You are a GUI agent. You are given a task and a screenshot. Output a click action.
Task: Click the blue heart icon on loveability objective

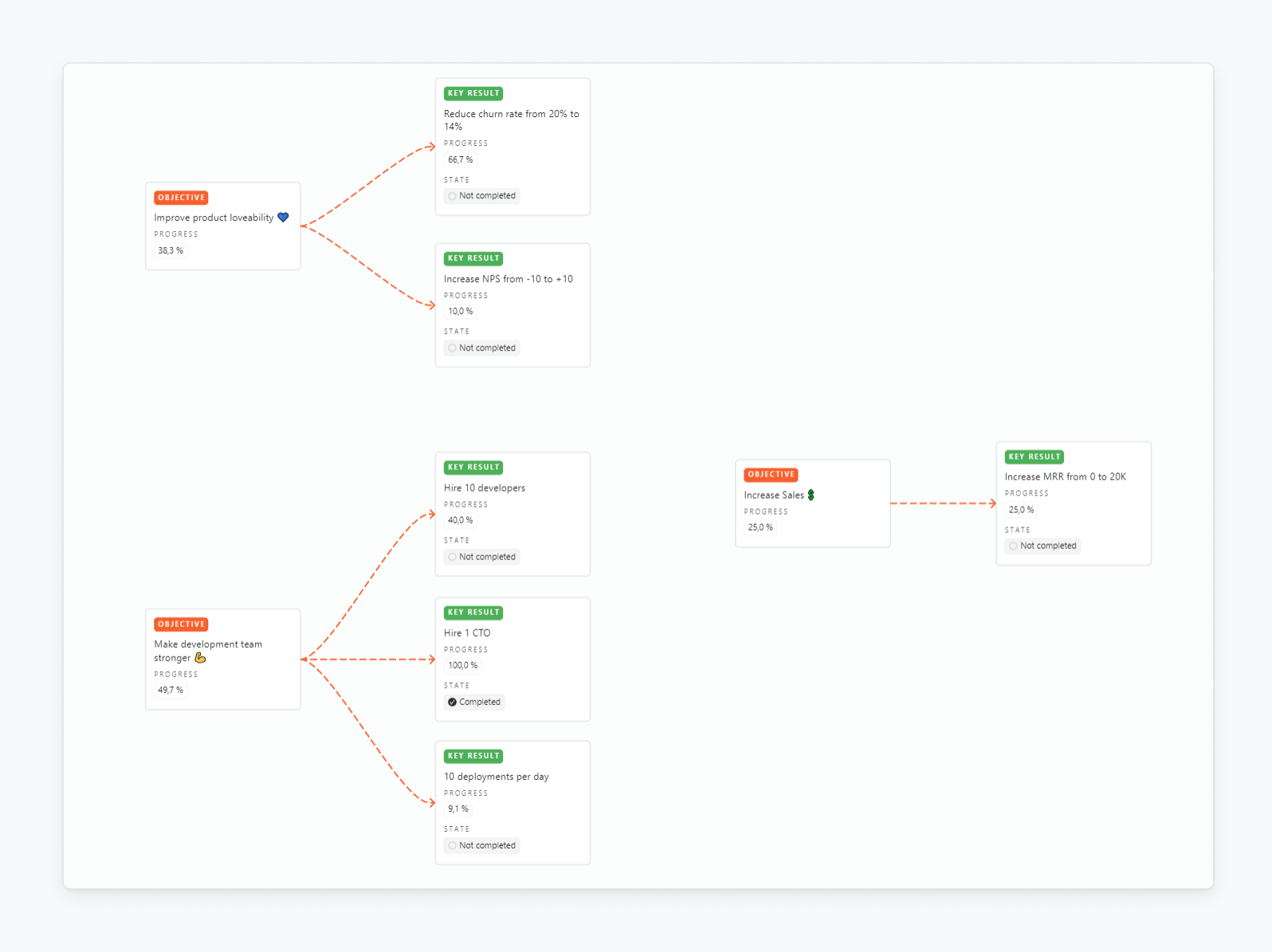pos(283,217)
